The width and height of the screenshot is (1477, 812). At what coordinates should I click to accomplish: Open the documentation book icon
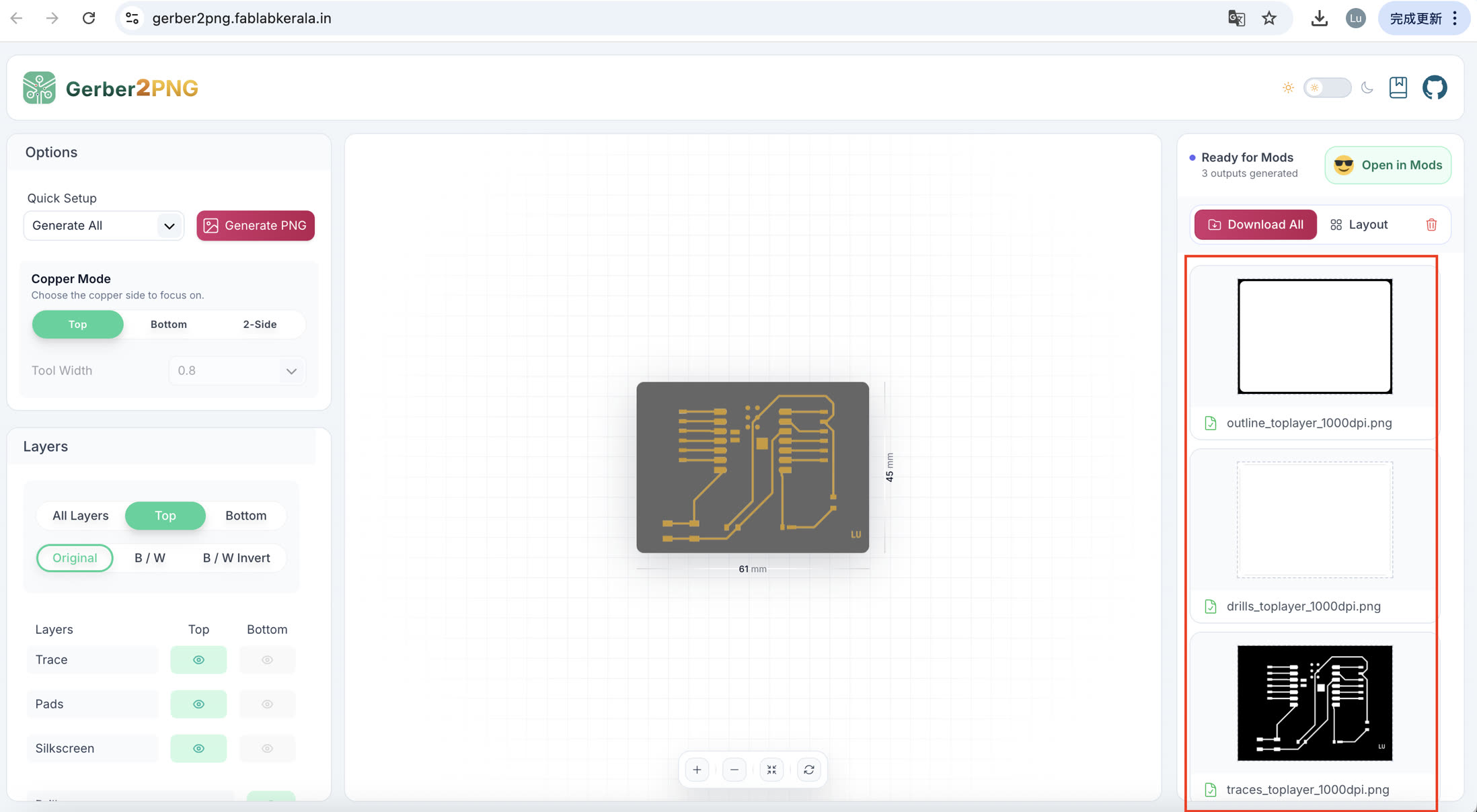(1398, 87)
